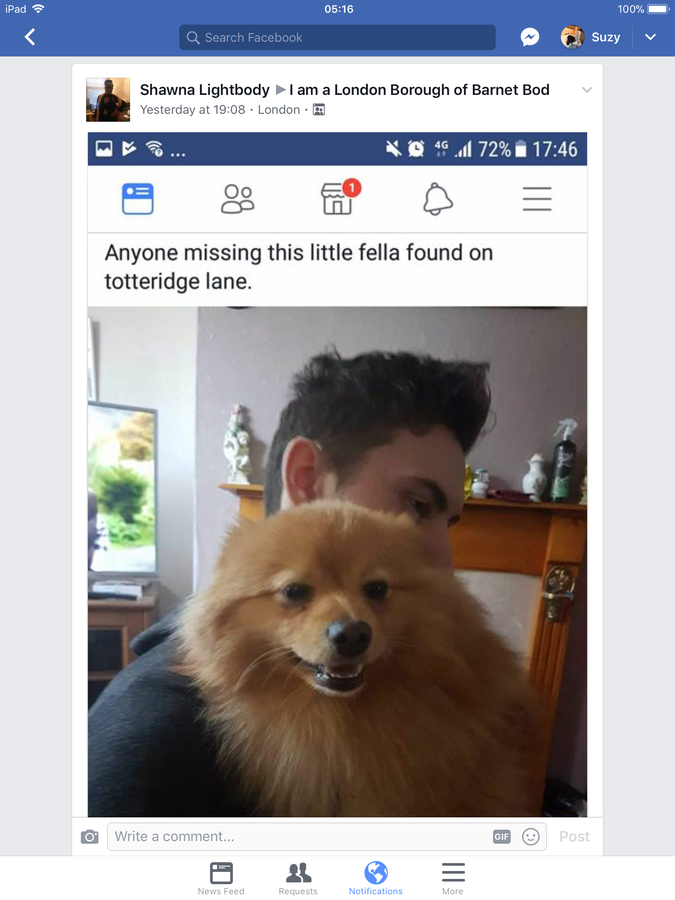This screenshot has height=900, width=675.
Task: Expand the account dropdown arrow next to Suzy
Action: pos(650,37)
